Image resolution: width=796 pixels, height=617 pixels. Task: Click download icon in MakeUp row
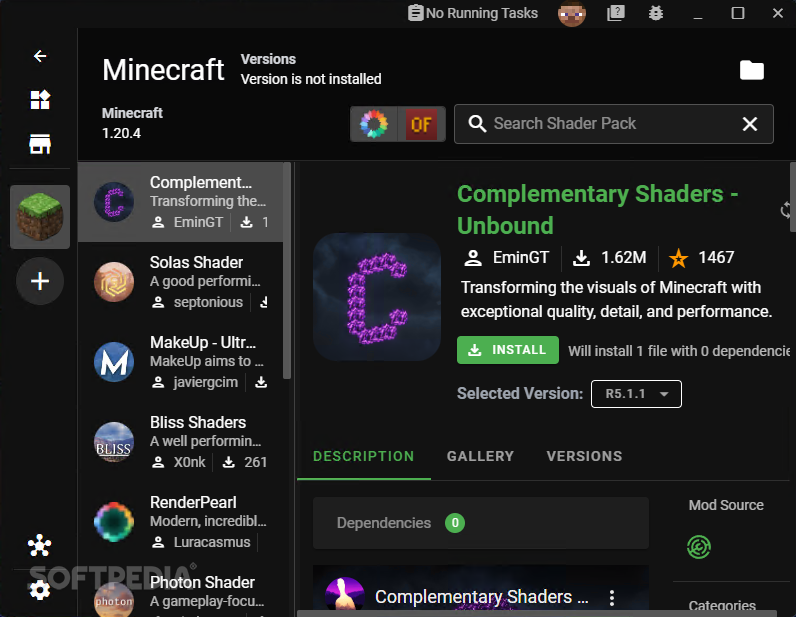[x=261, y=382]
